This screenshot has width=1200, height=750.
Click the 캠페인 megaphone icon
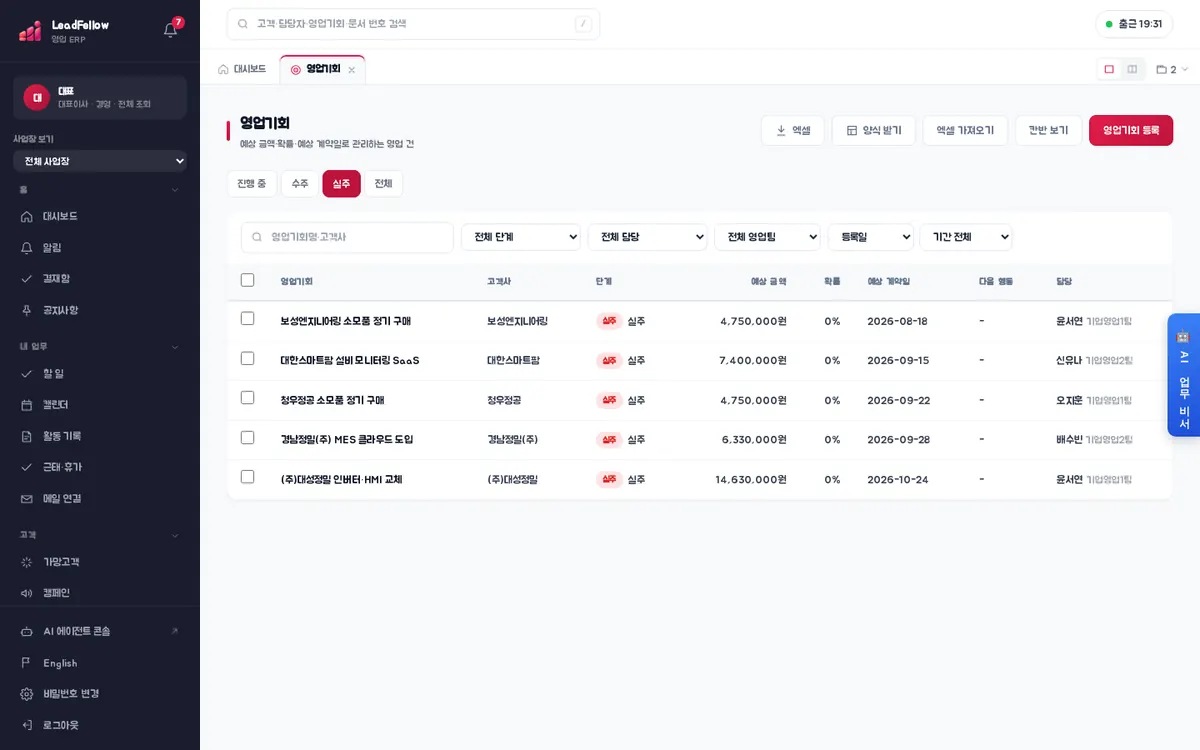coord(27,593)
